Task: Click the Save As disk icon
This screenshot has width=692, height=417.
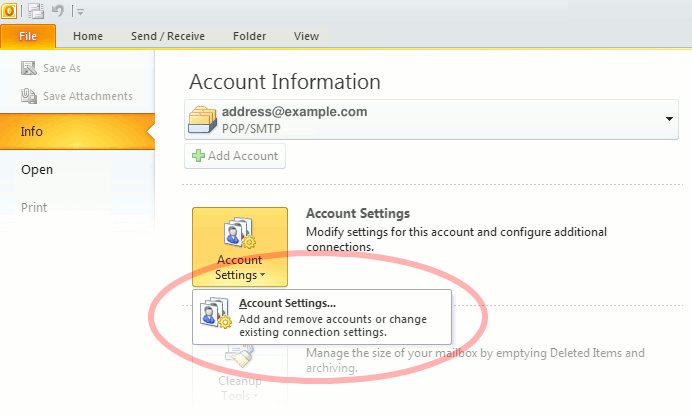Action: point(29,68)
